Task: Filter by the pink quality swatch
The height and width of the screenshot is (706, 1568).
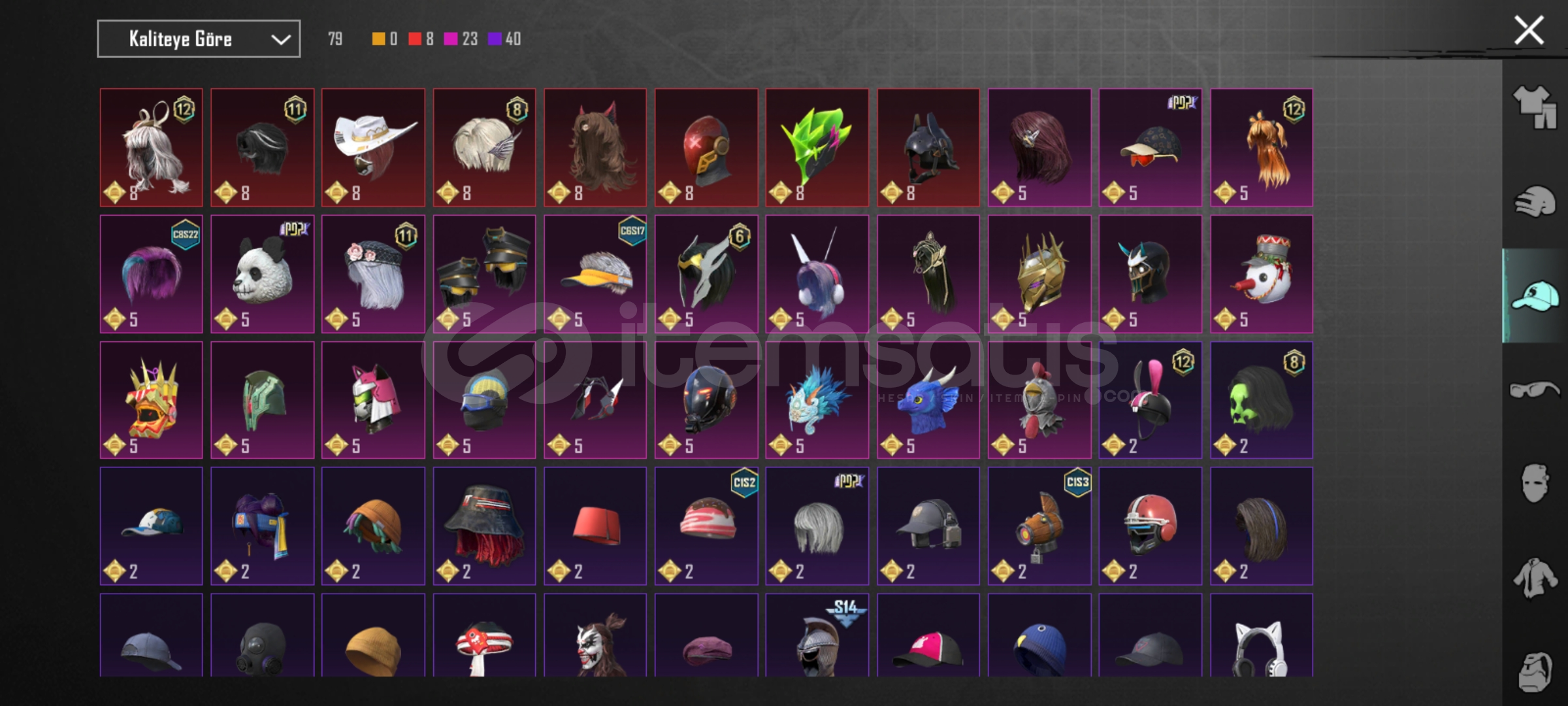Action: tap(450, 39)
